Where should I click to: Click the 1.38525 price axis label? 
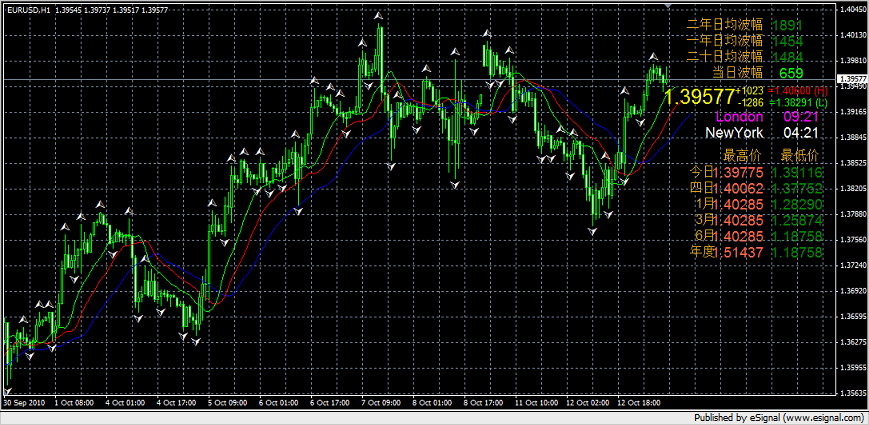click(x=854, y=163)
